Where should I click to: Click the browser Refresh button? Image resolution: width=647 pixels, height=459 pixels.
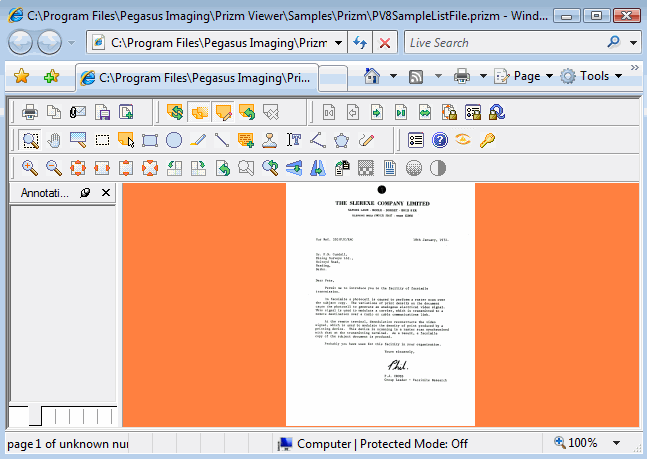point(360,43)
